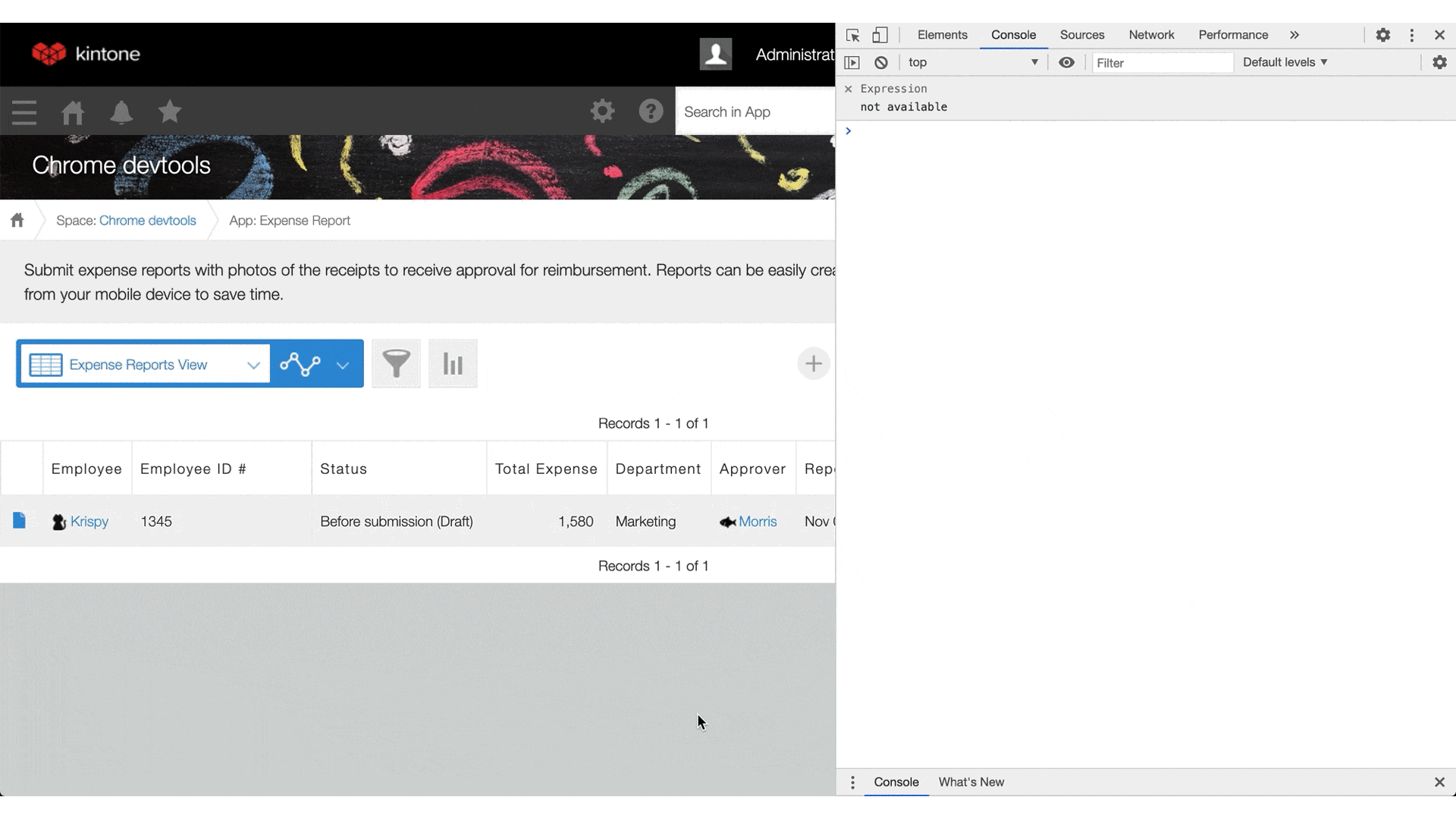The image size is (1456, 819).
Task: Expand the Expense Reports View dropdown
Action: click(x=253, y=364)
